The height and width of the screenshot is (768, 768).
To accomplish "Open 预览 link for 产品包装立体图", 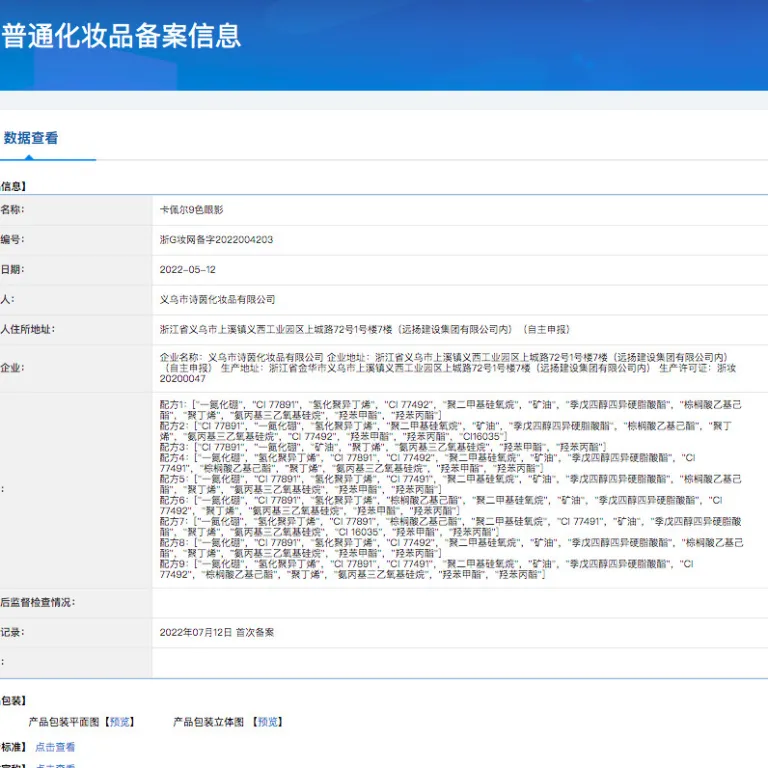I will coord(268,722).
